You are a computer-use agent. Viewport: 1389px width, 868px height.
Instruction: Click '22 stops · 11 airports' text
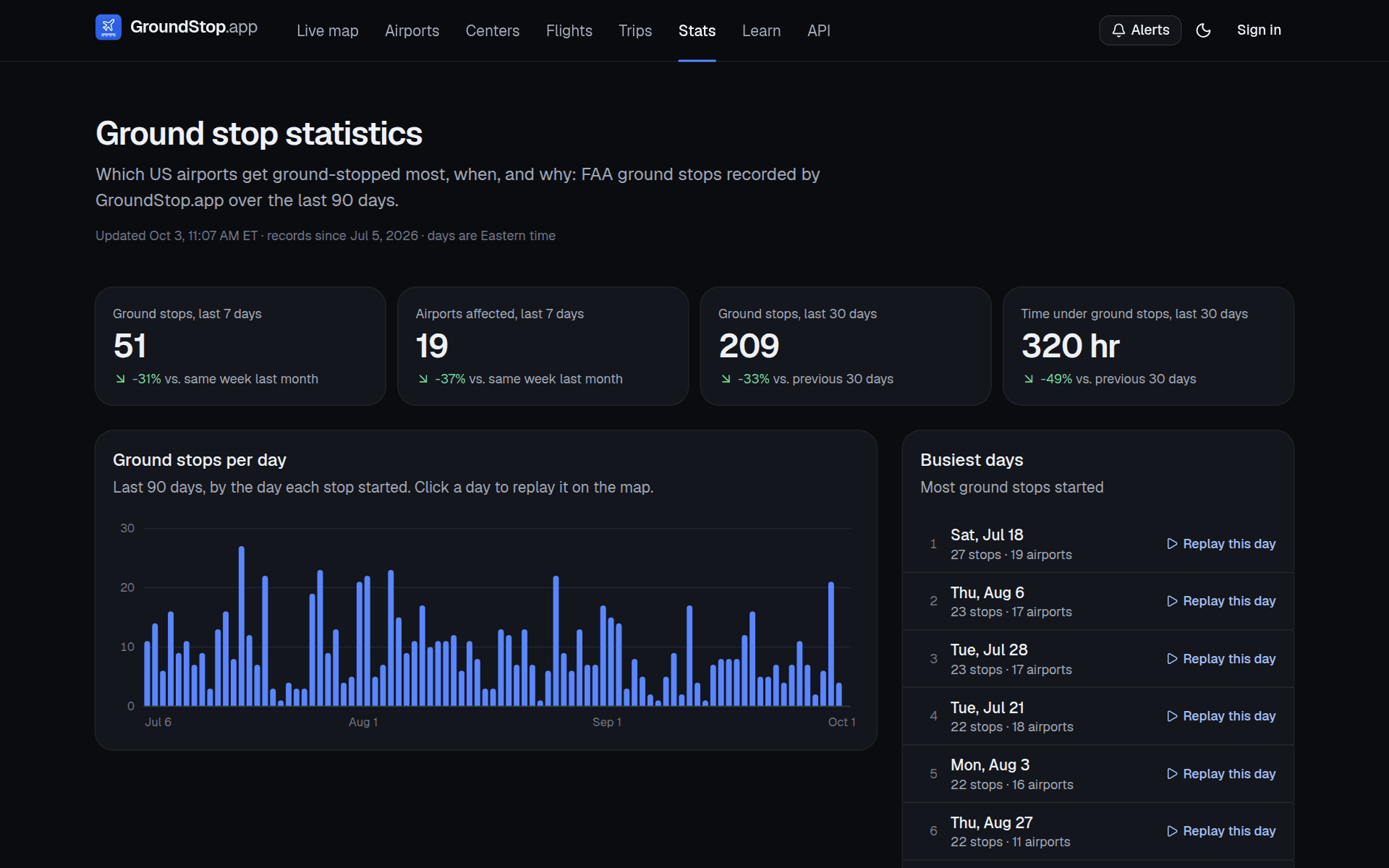(x=1011, y=842)
